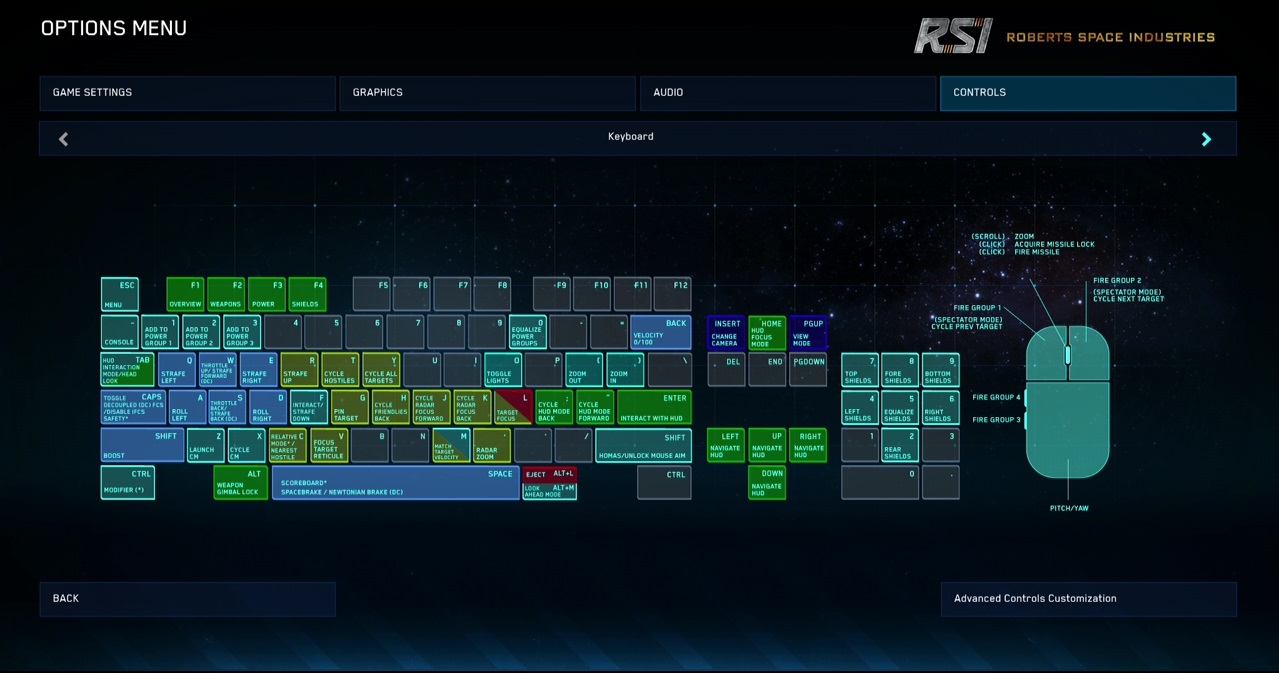Go to previous input device arrow
The image size is (1279, 673).
63,139
